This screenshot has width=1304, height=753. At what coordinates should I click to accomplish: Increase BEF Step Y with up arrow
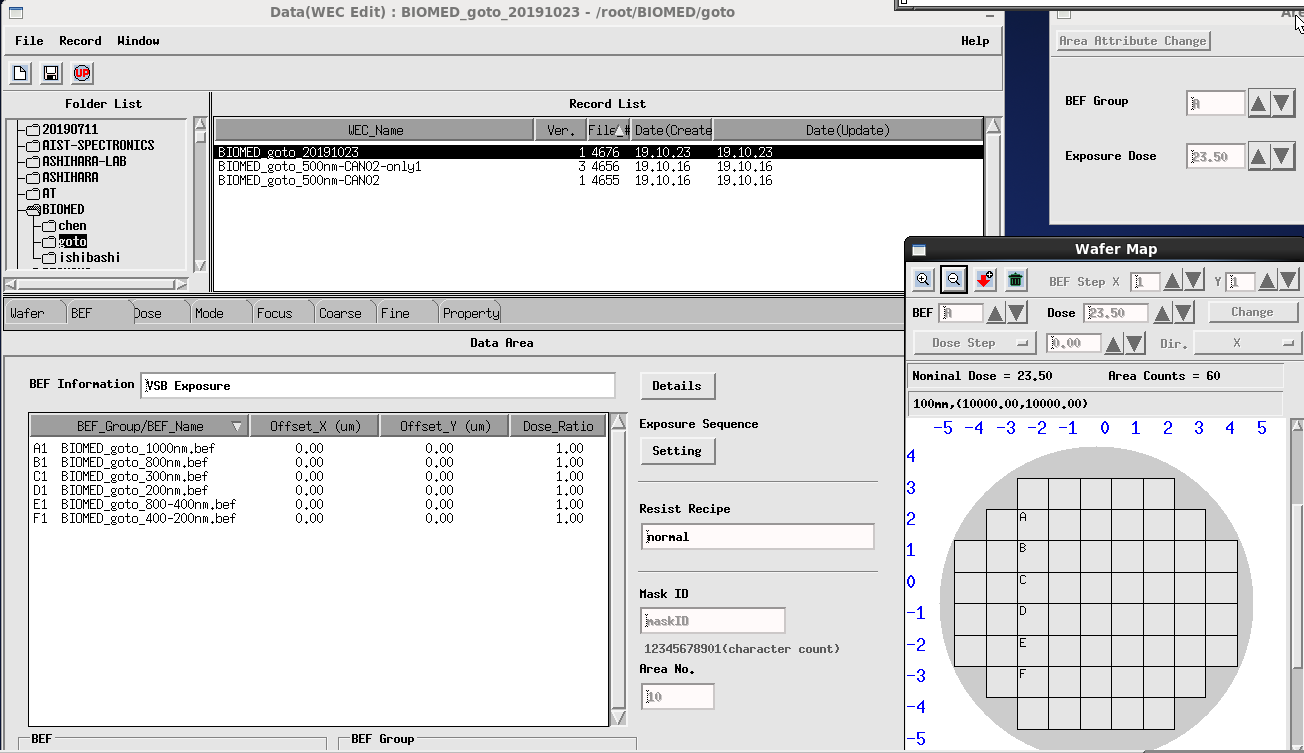[1269, 282]
